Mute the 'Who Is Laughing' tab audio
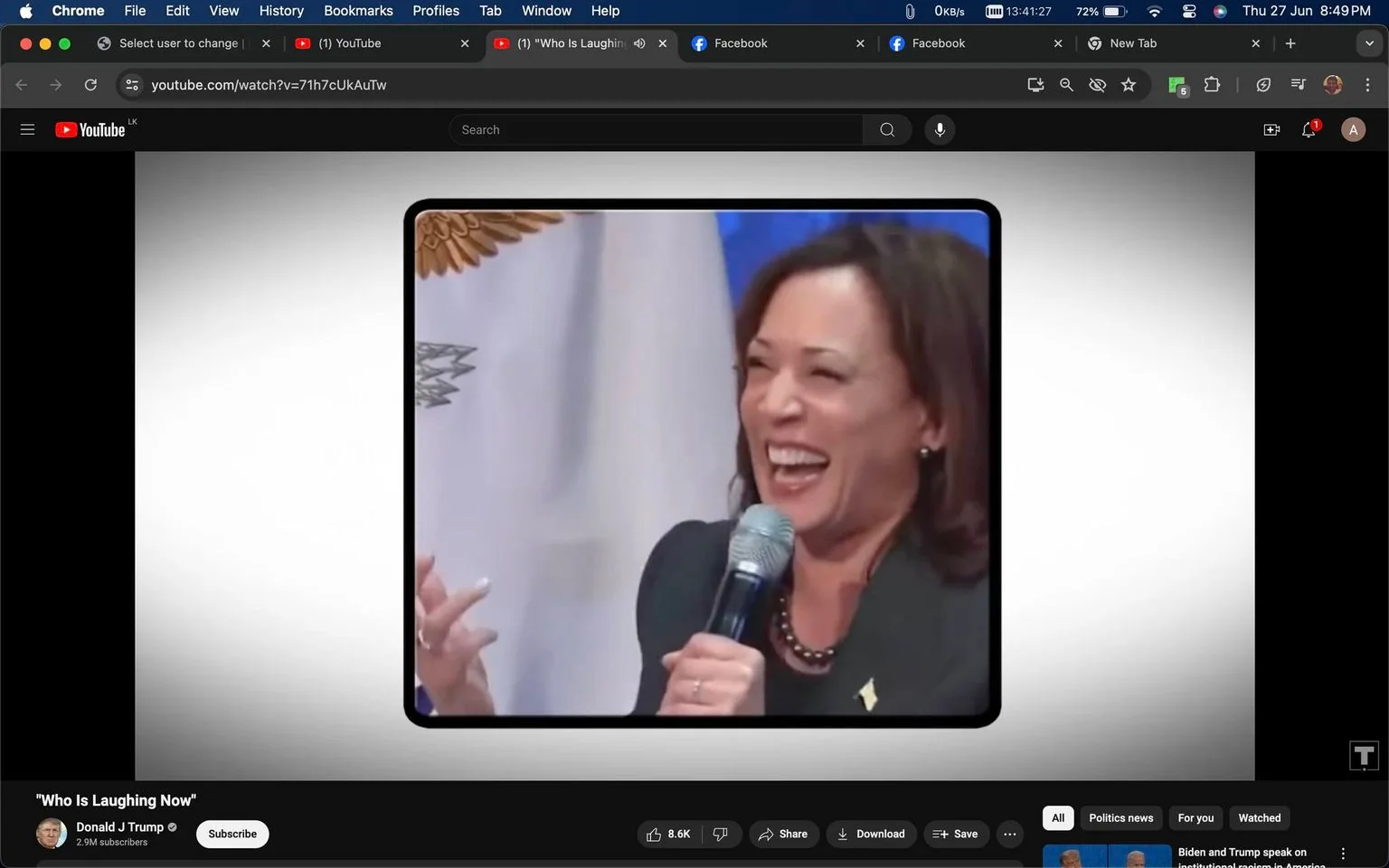1389x868 pixels. point(639,43)
